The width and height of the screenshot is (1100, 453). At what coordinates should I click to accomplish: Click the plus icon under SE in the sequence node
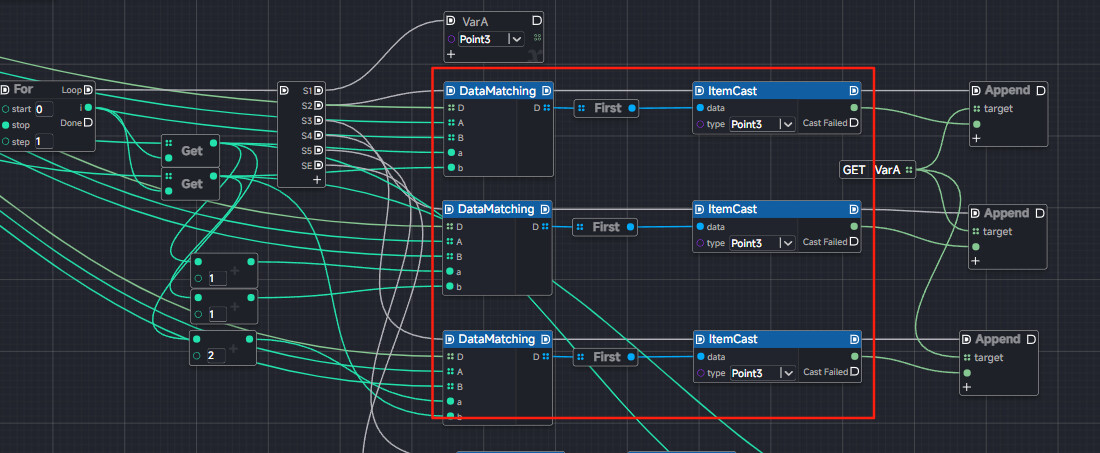click(317, 180)
